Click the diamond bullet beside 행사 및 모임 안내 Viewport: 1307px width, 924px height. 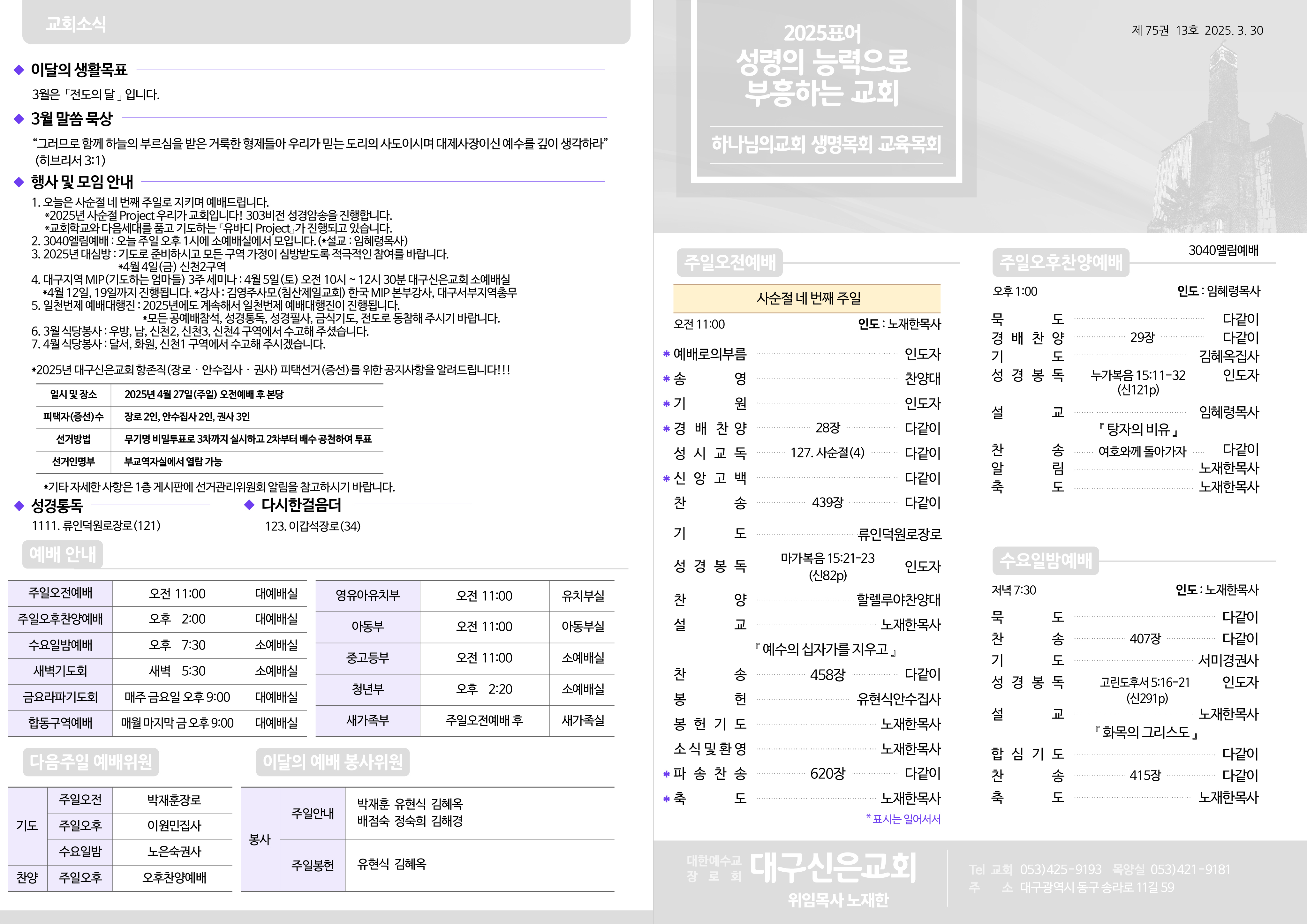(x=19, y=182)
